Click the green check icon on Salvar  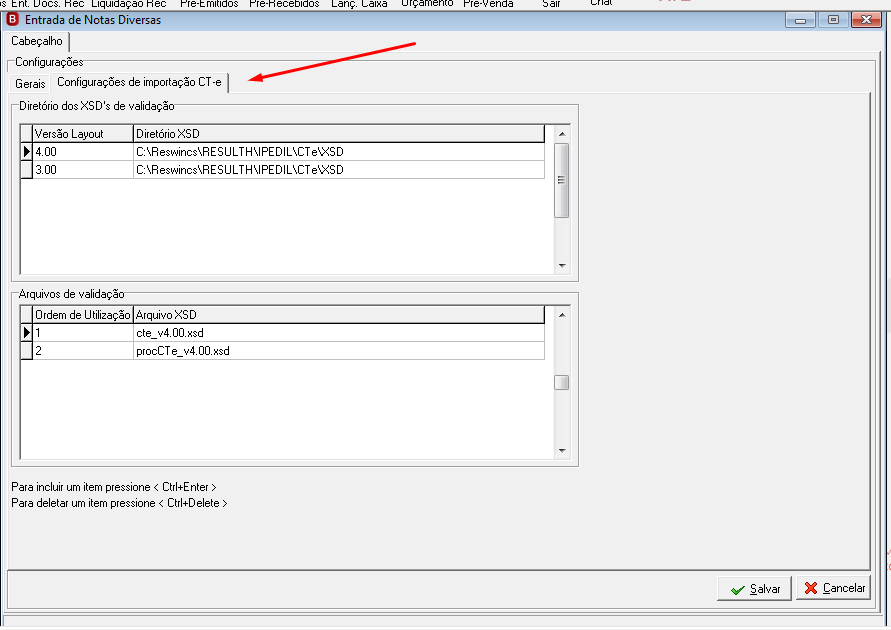pyautogui.click(x=738, y=590)
